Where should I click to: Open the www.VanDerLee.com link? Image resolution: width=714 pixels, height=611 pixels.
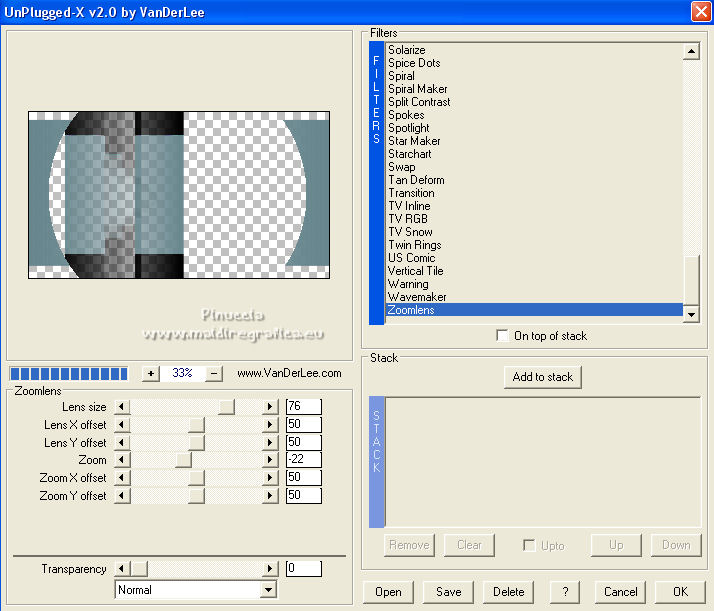coord(289,373)
